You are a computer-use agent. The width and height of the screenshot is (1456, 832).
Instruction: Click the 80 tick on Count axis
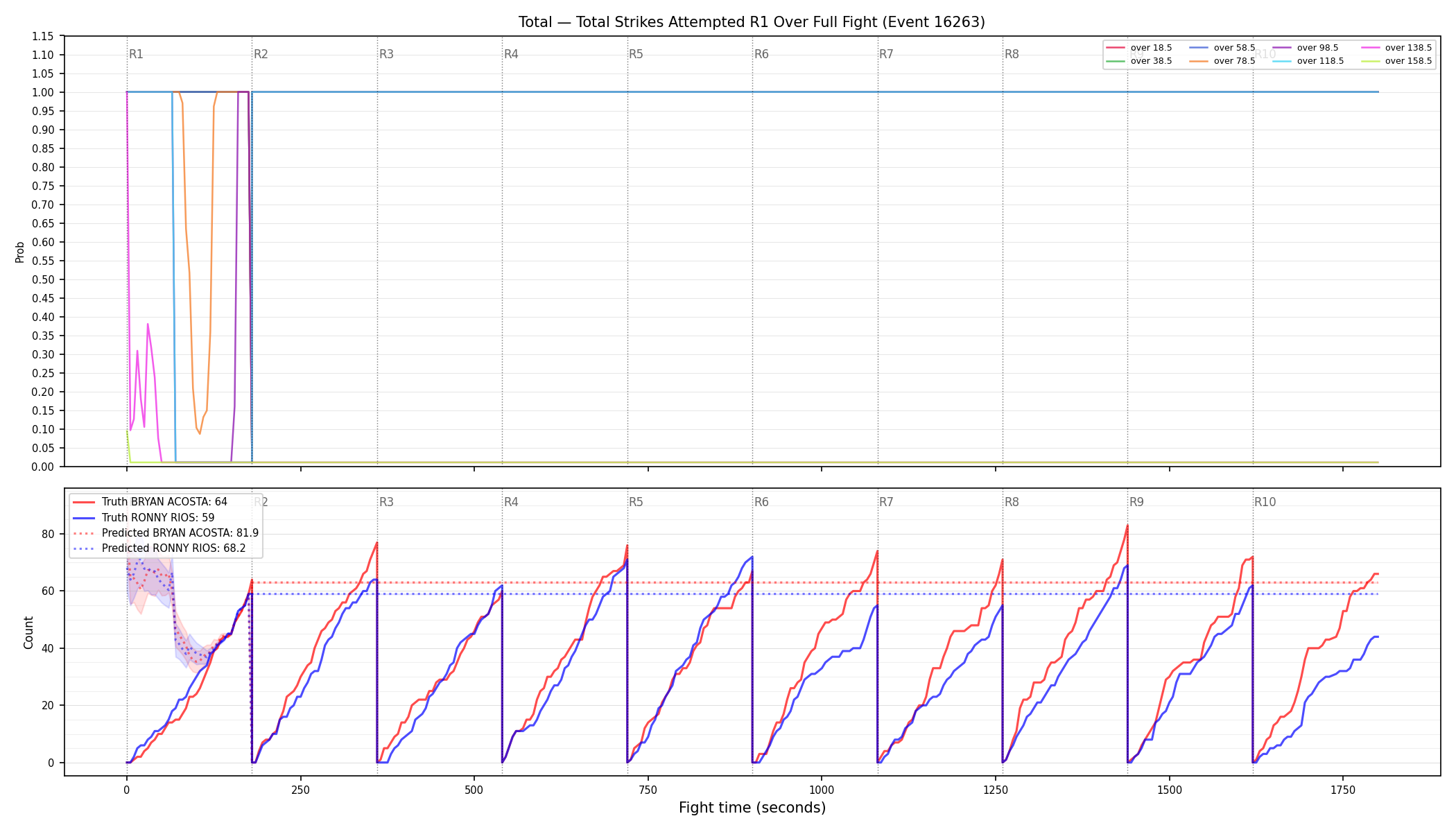48,534
